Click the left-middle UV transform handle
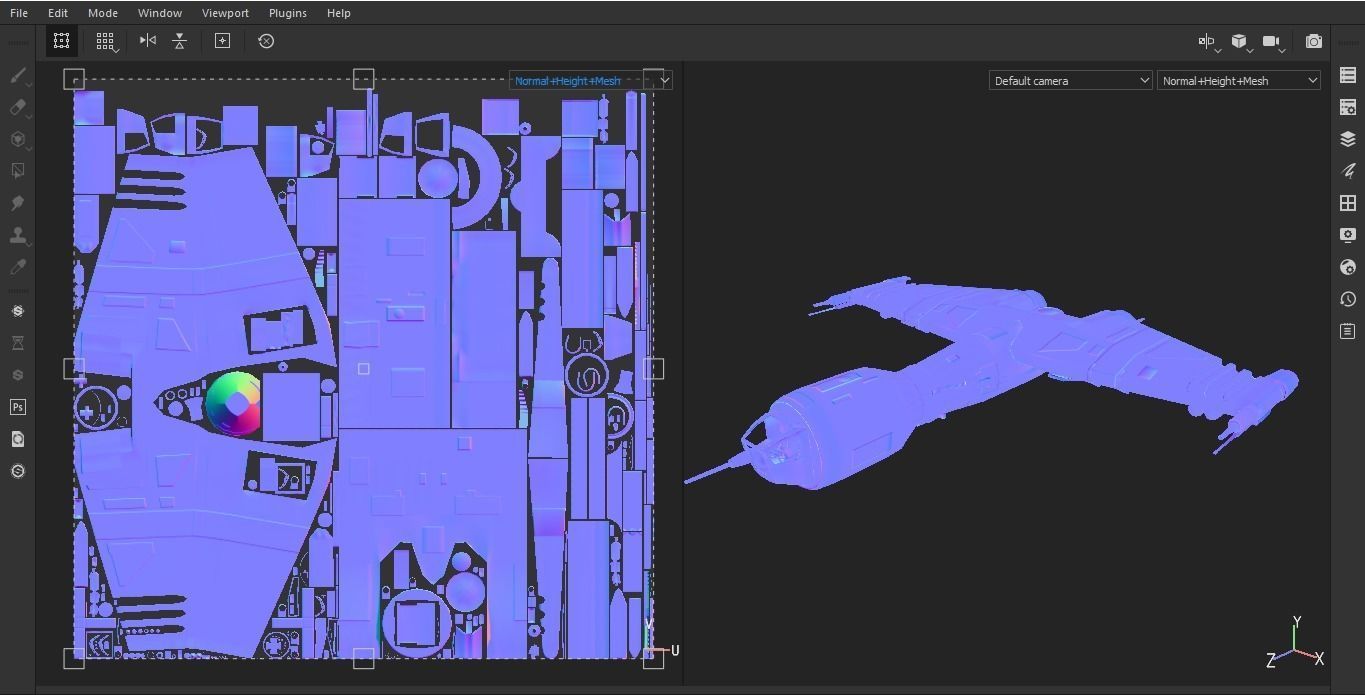The image size is (1365, 695). tap(74, 369)
